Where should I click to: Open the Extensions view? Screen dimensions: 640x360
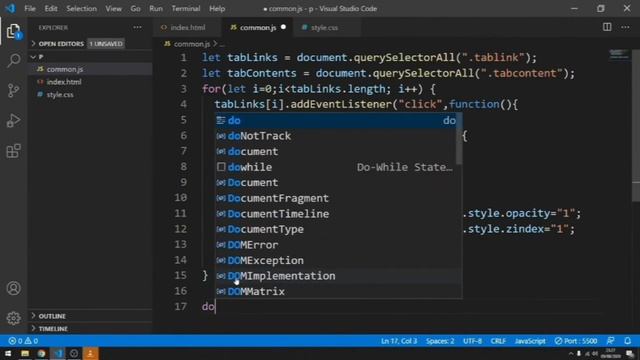pos(13,151)
